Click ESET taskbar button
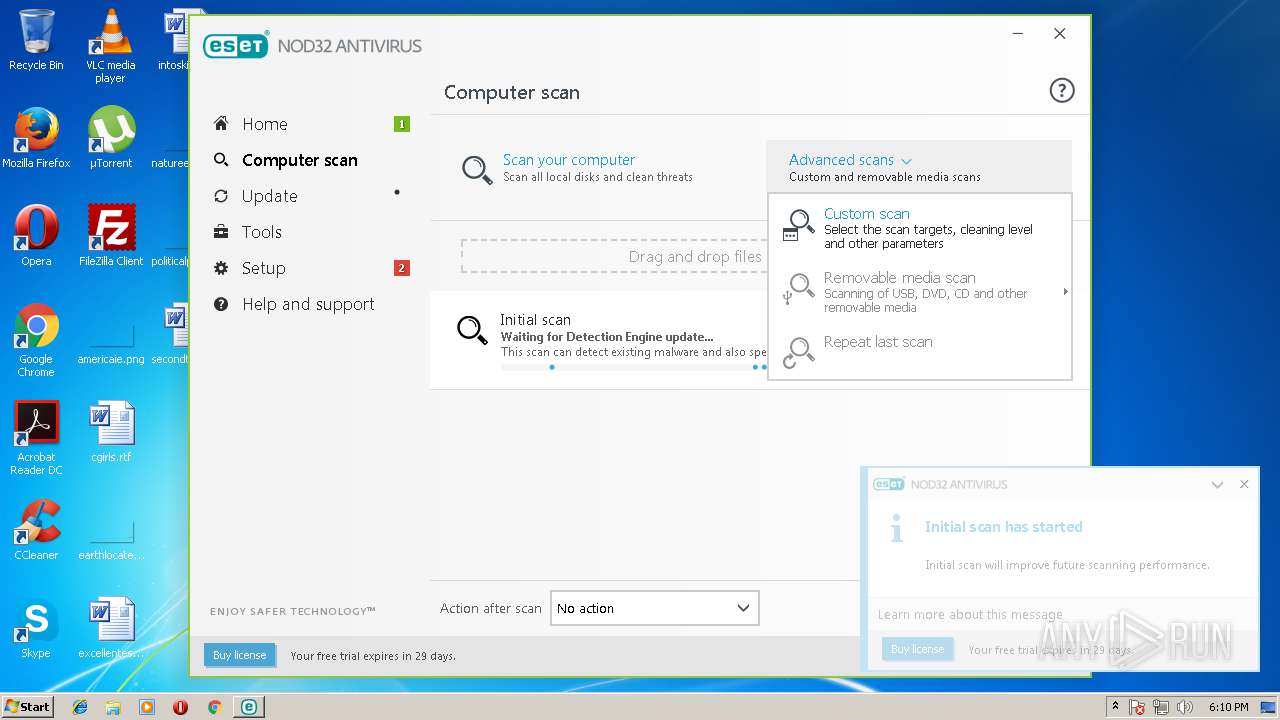1280x720 pixels. tap(248, 707)
